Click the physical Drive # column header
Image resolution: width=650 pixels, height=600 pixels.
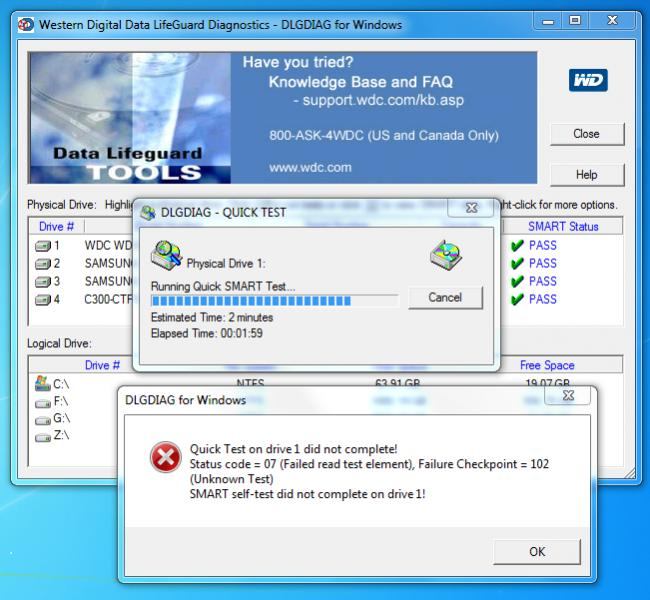click(x=56, y=226)
